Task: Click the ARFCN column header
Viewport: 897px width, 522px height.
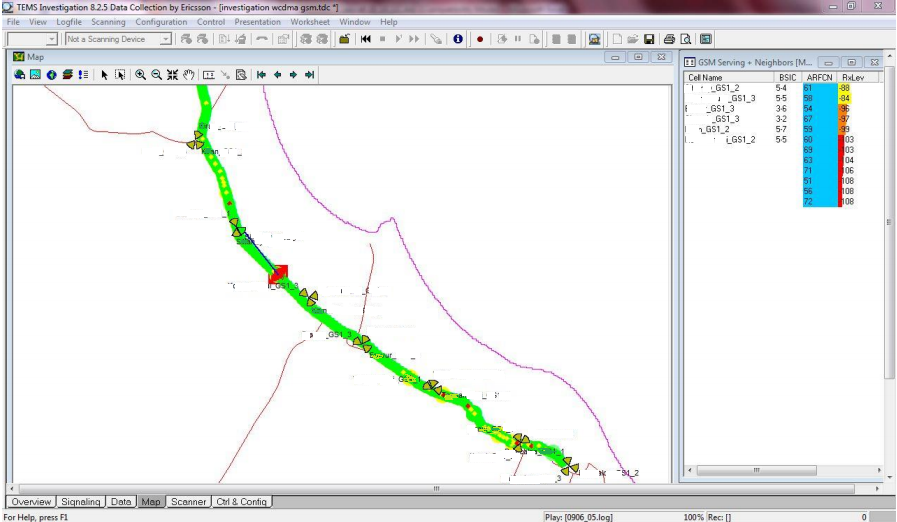Action: coord(819,77)
